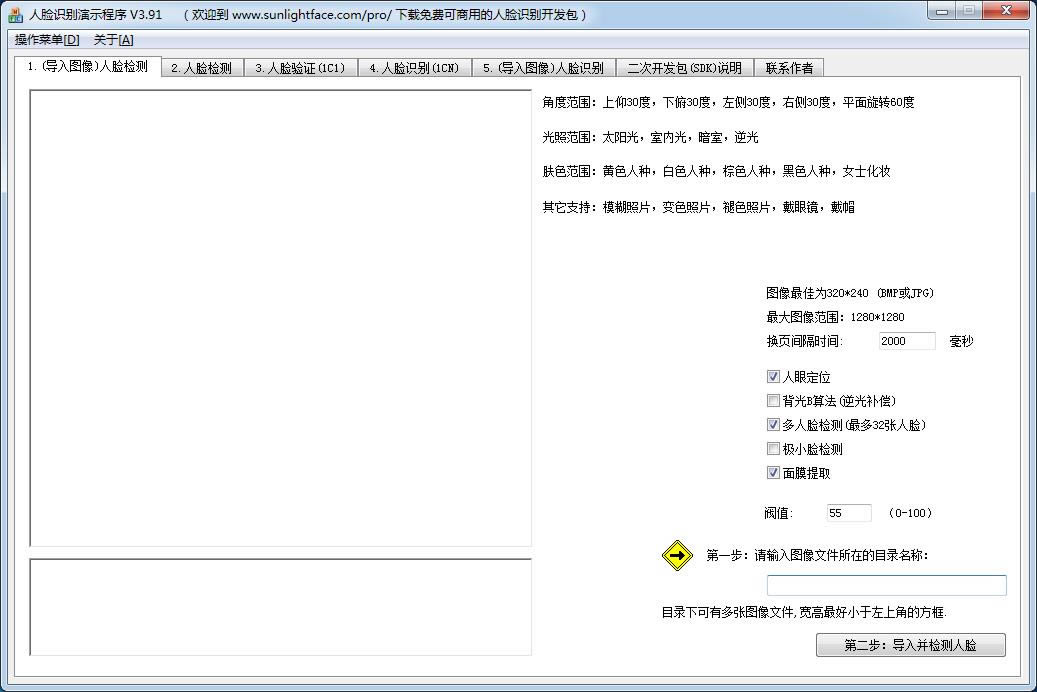Image resolution: width=1037 pixels, height=692 pixels.
Task: Click the 第二步:导入并检测人脸 button
Action: coord(911,645)
